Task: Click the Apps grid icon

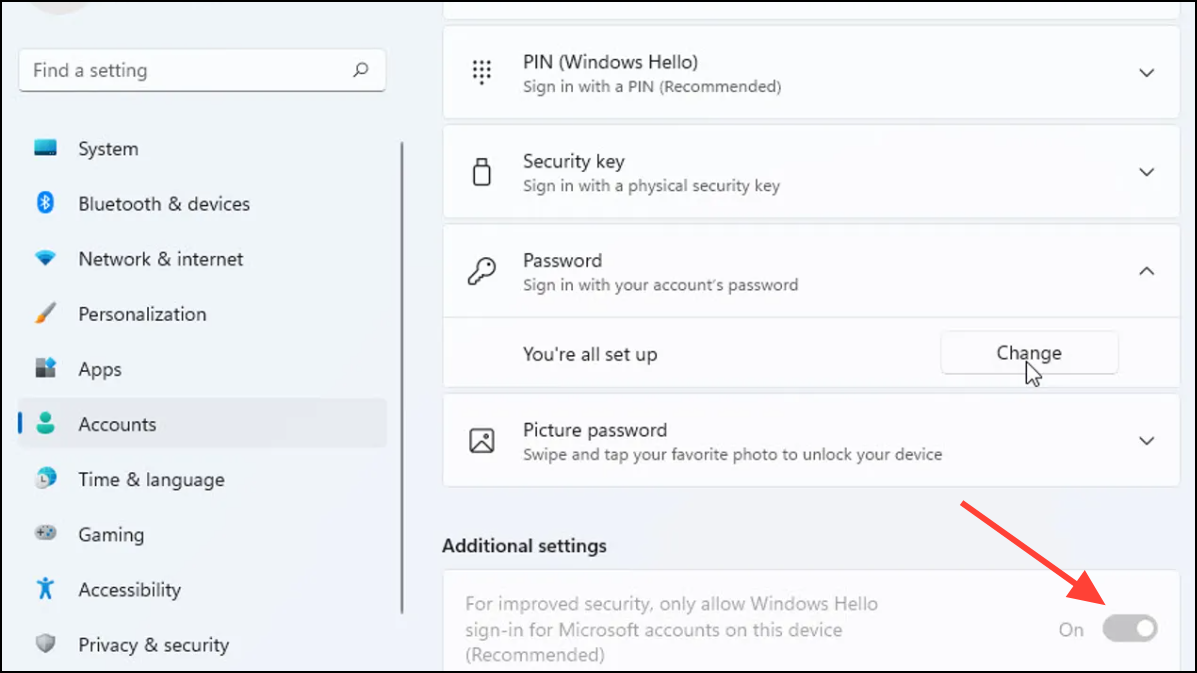Action: [46, 369]
